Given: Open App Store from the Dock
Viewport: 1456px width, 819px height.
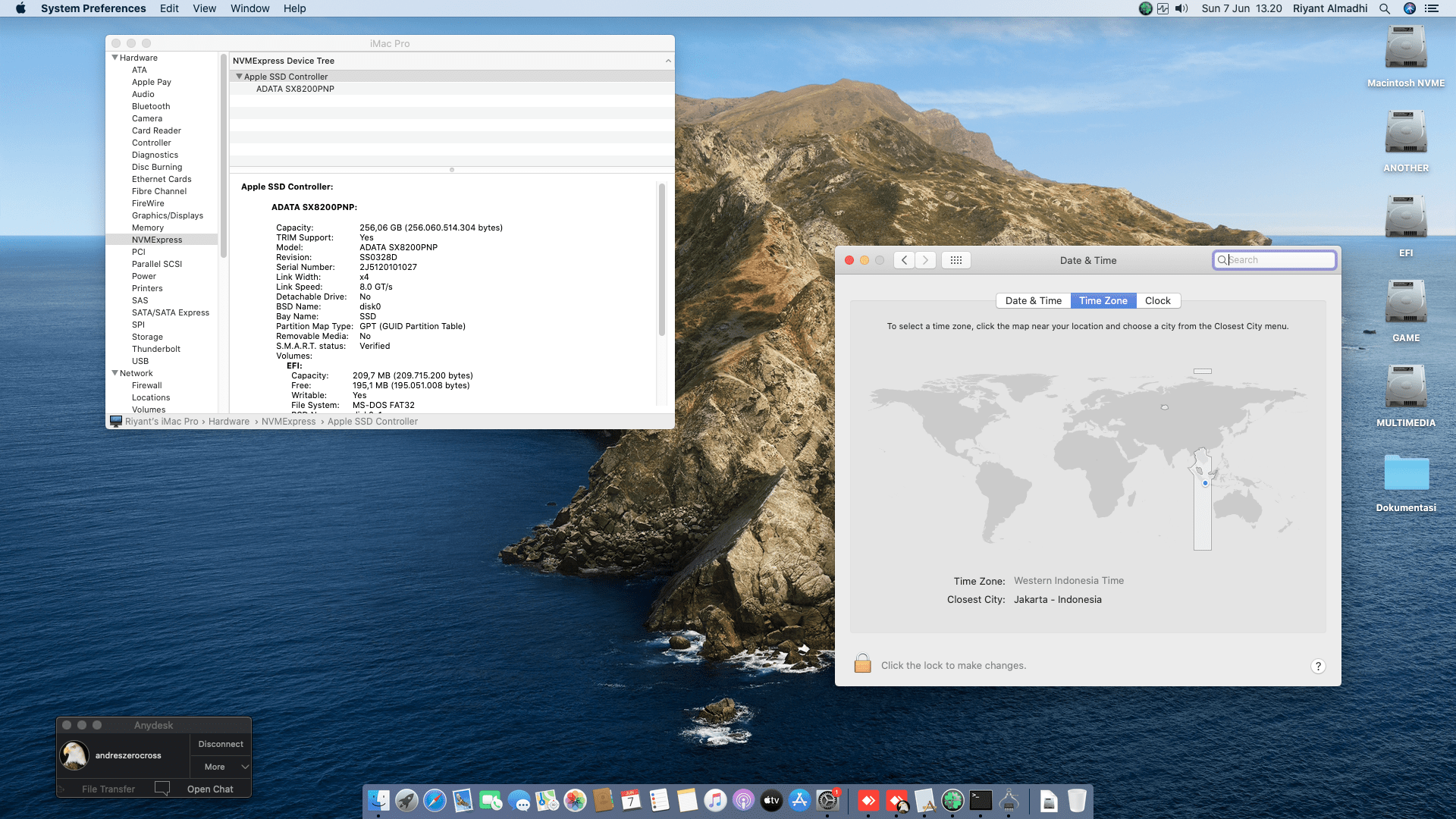Looking at the screenshot, I should click(x=799, y=800).
